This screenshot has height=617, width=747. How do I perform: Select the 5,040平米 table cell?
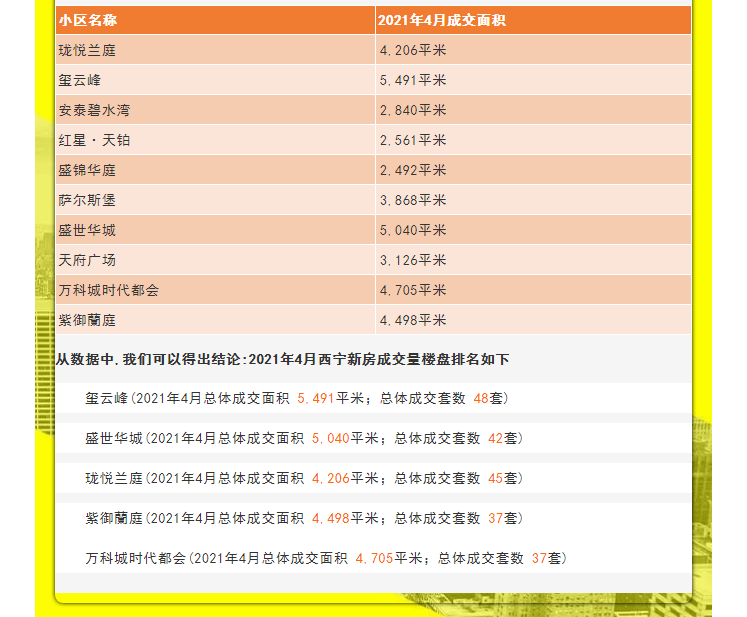point(533,230)
